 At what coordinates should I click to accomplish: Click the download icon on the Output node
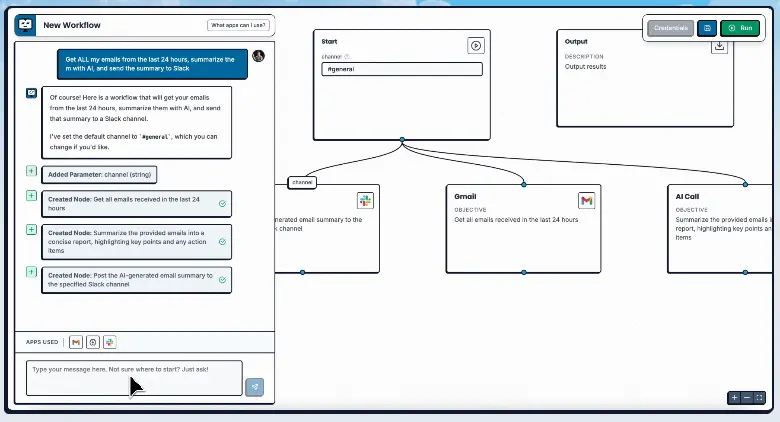pyautogui.click(x=719, y=47)
